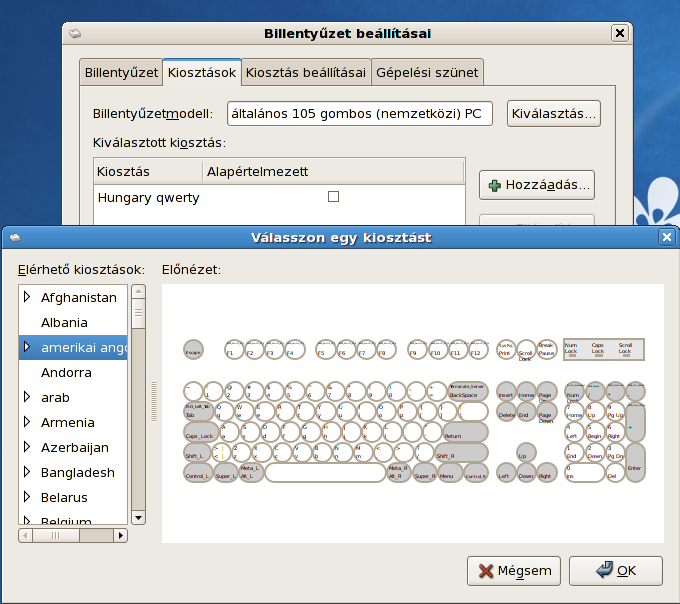Close the Válasszon egy kiosztást dialog
The height and width of the screenshot is (604, 680).
click(666, 237)
